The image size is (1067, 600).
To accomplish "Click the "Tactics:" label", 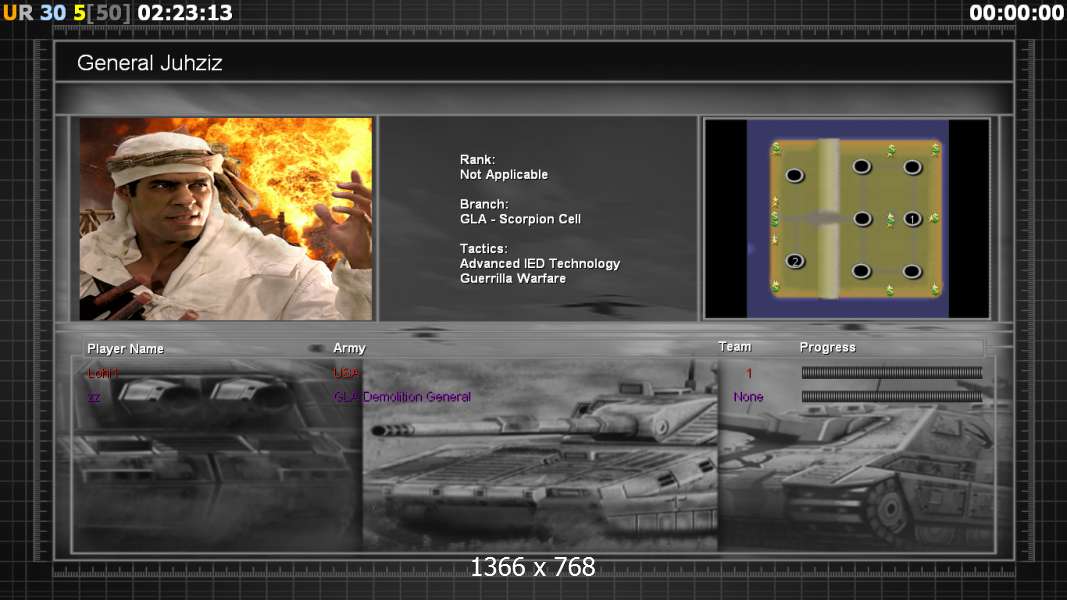I will [483, 248].
